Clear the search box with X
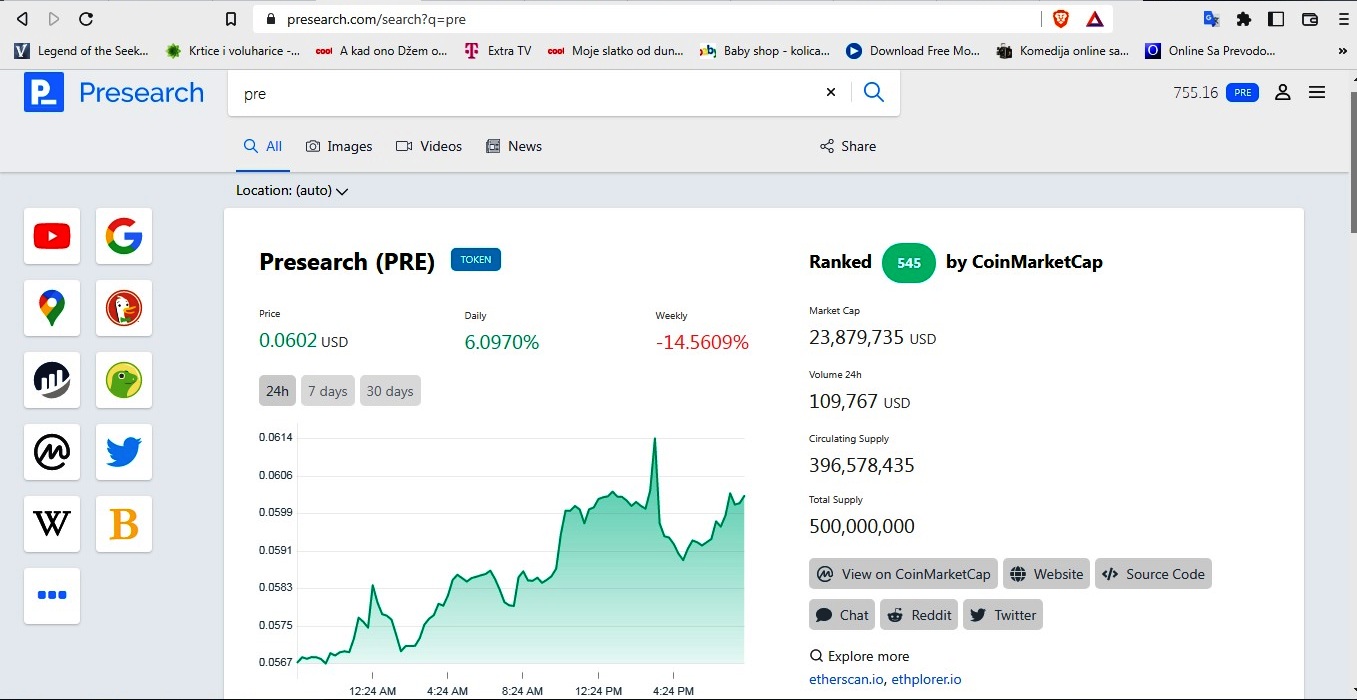Image resolution: width=1357 pixels, height=700 pixels. [x=830, y=92]
